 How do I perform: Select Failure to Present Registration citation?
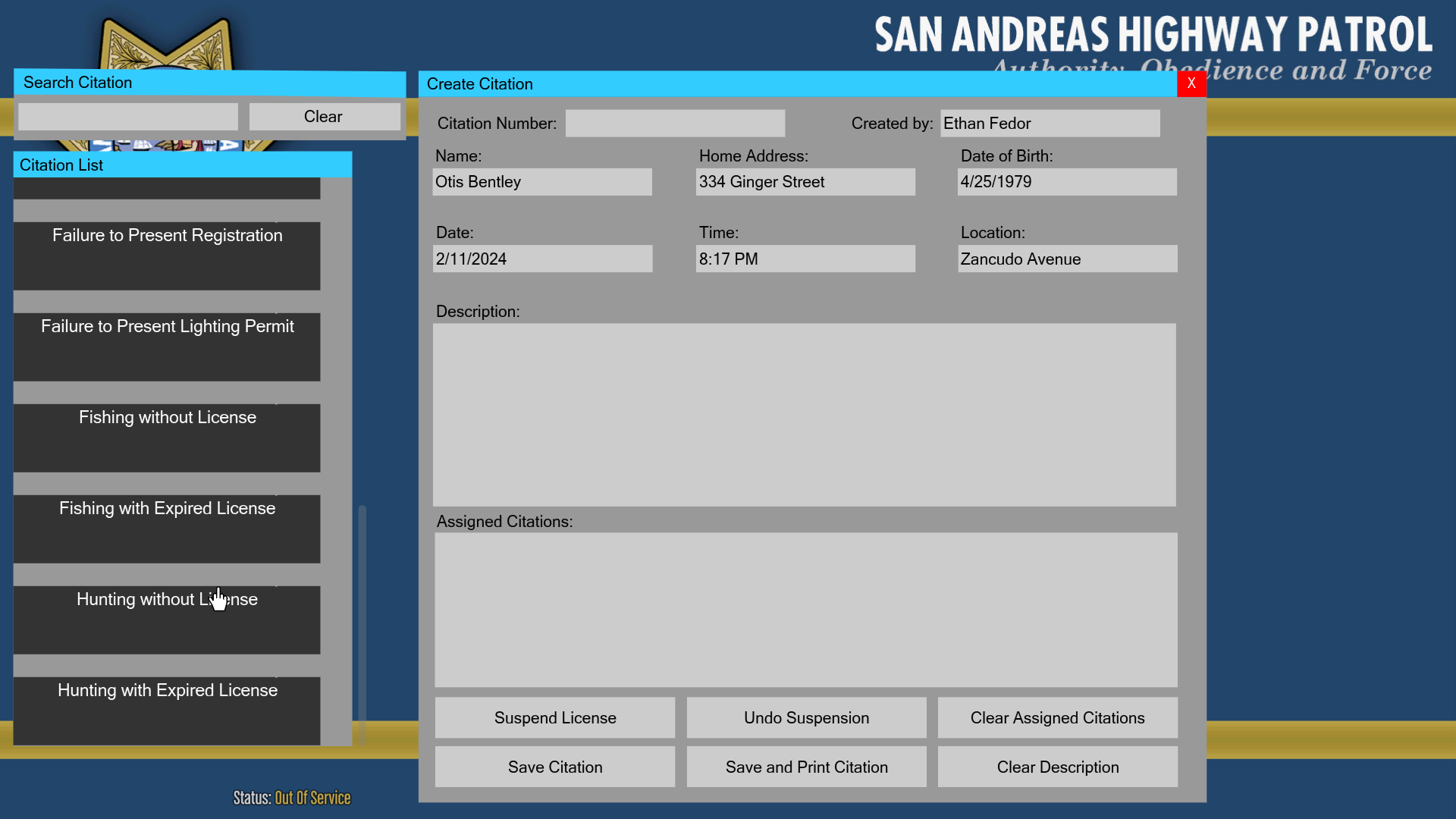click(167, 256)
